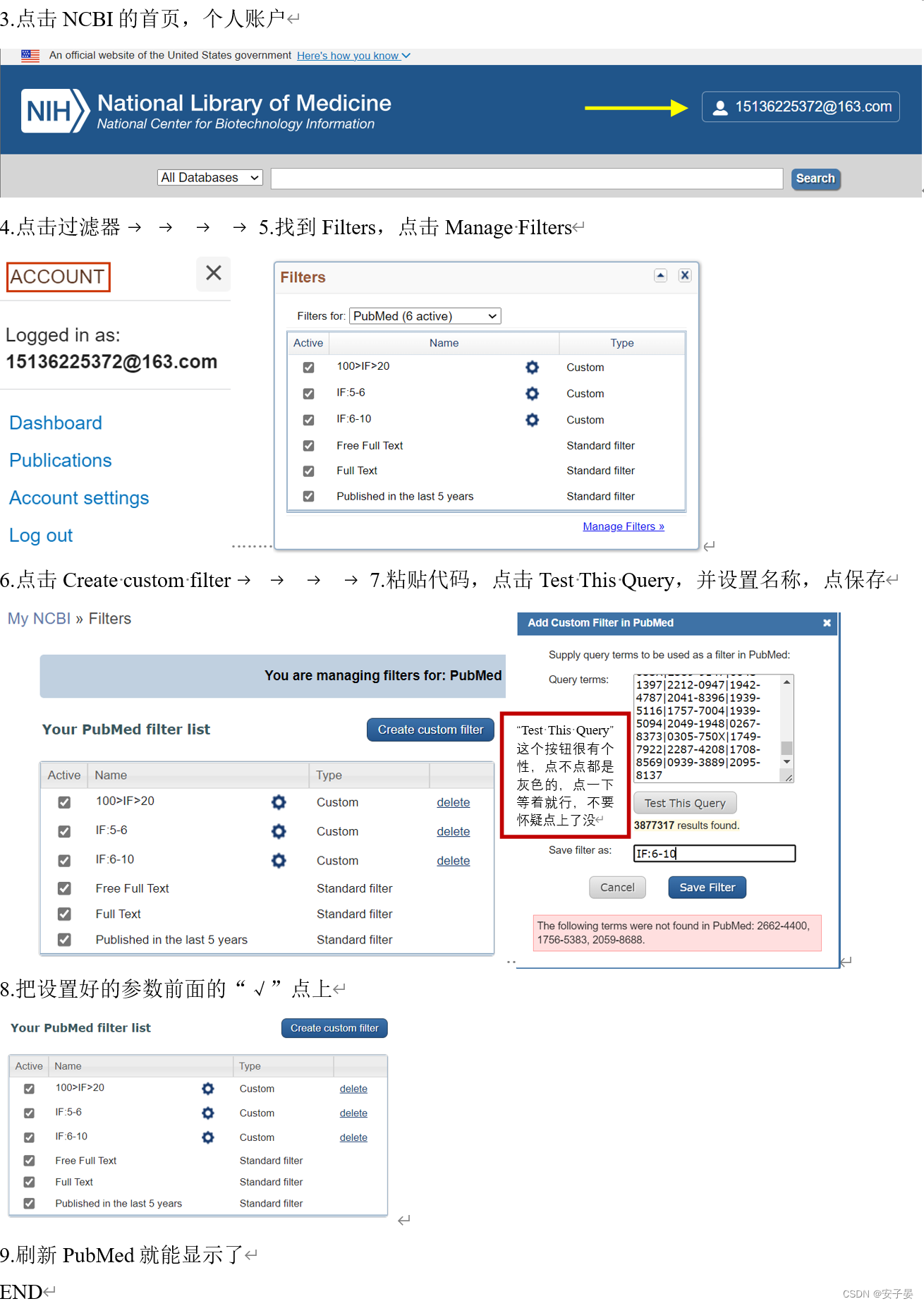
Task: Toggle IF:5-6 checkbox in the Filters popup
Action: 308,393
